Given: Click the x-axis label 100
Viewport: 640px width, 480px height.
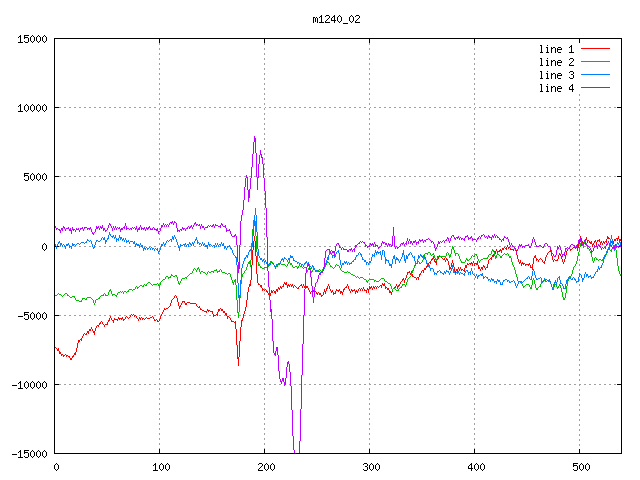Looking at the screenshot, I should pos(161,467).
